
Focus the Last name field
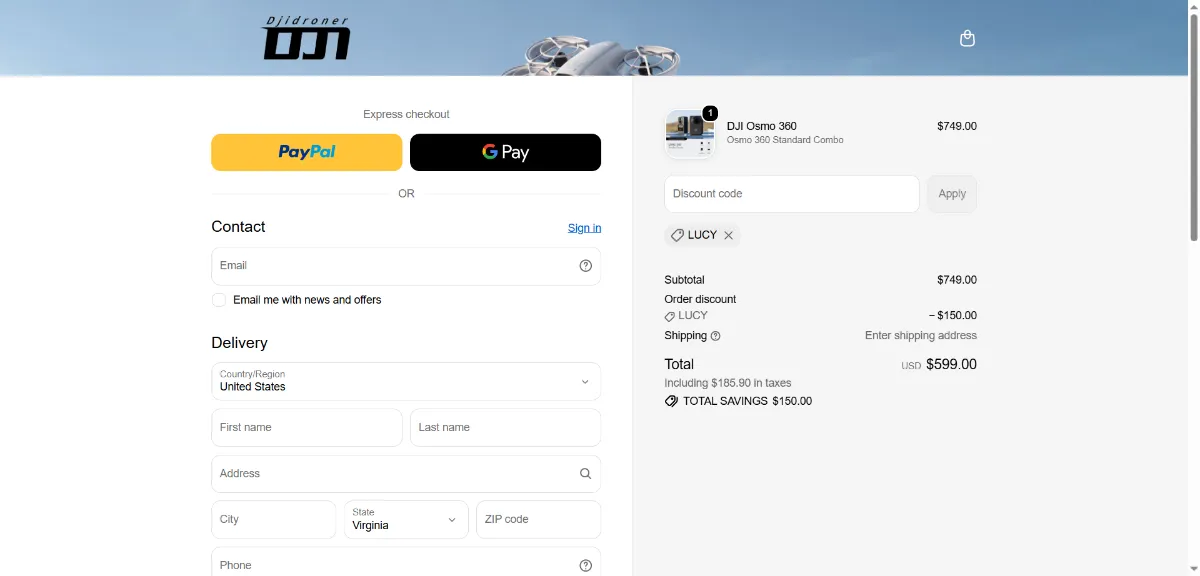pos(506,427)
